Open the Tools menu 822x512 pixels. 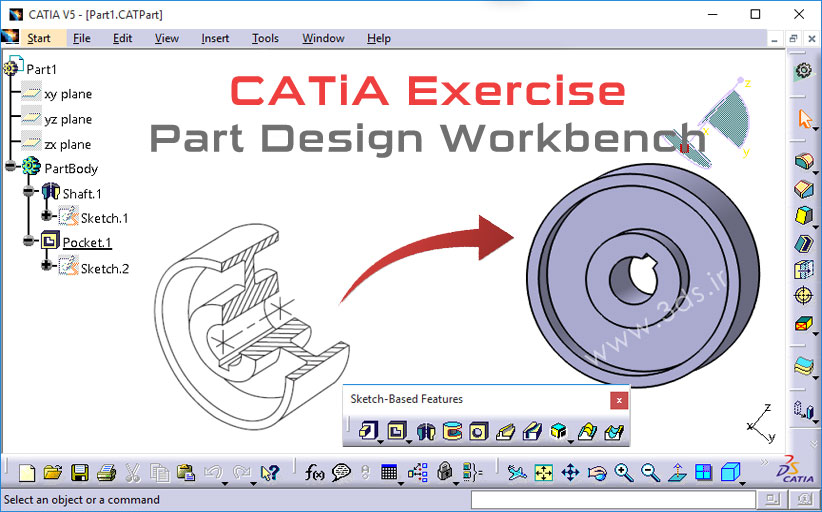click(x=265, y=38)
